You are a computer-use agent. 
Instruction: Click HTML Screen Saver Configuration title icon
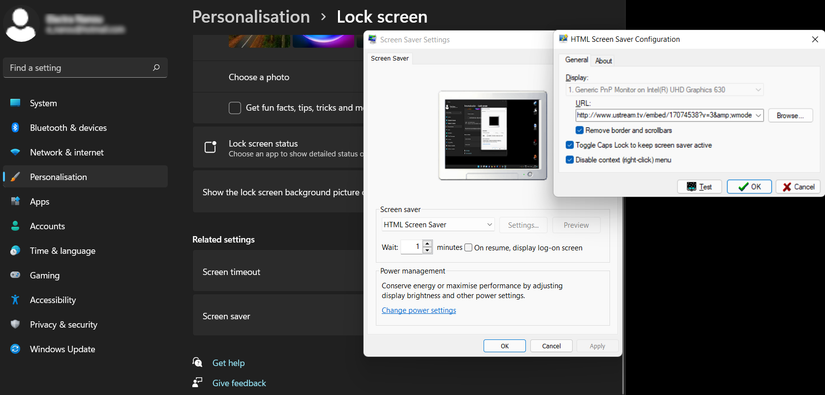(x=563, y=39)
